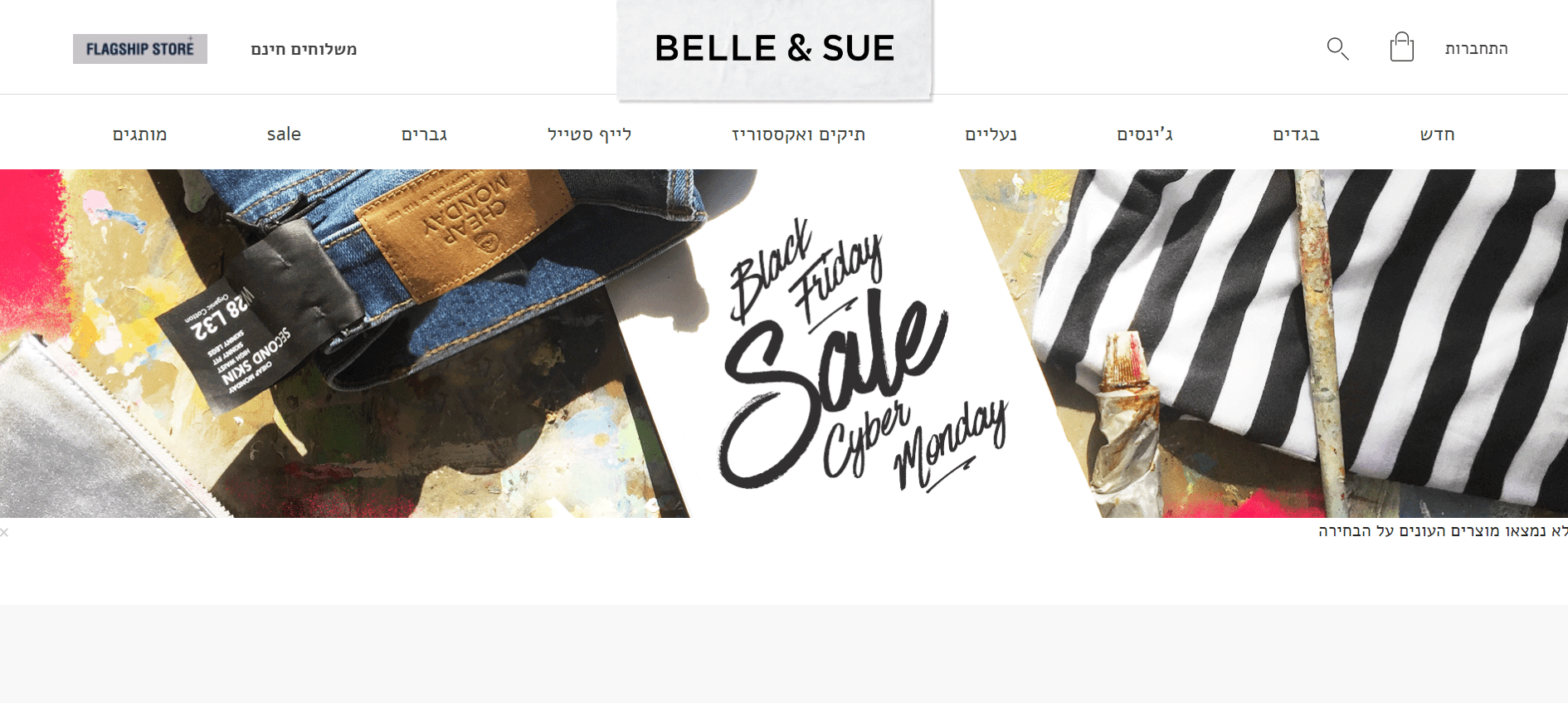
Task: Click the משלוחים חינם free shipping link
Action: (304, 49)
